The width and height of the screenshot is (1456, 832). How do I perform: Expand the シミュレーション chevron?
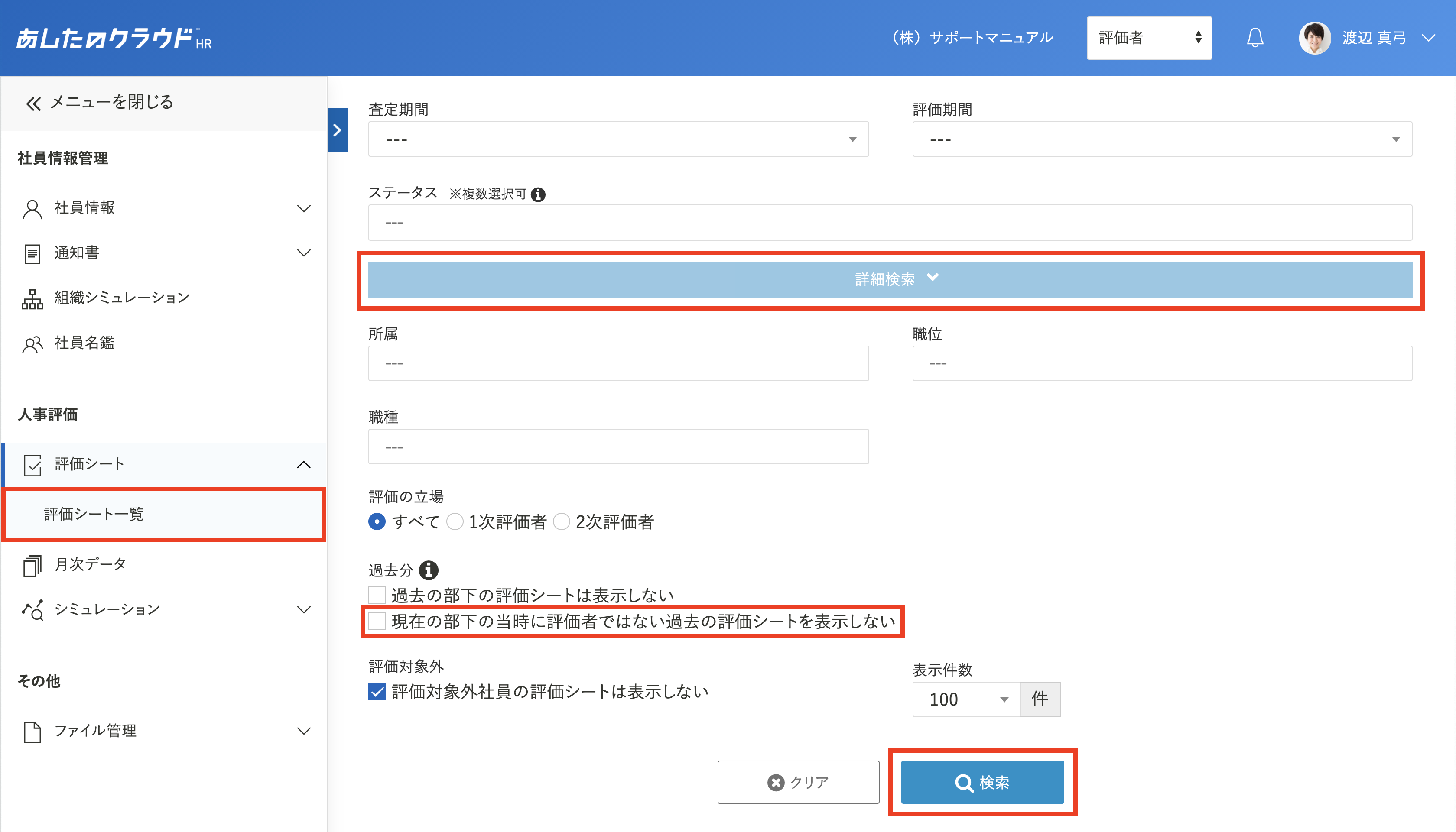[303, 610]
